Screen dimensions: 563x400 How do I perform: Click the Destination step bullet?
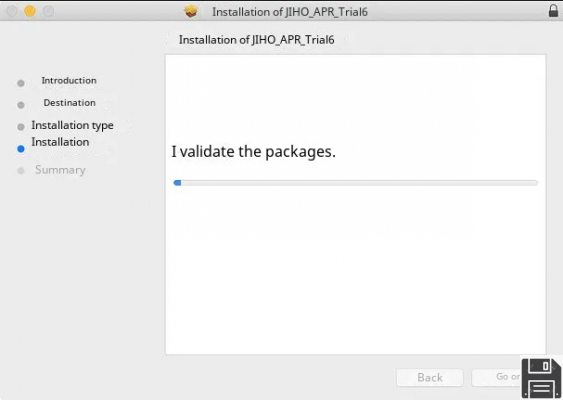click(x=21, y=105)
